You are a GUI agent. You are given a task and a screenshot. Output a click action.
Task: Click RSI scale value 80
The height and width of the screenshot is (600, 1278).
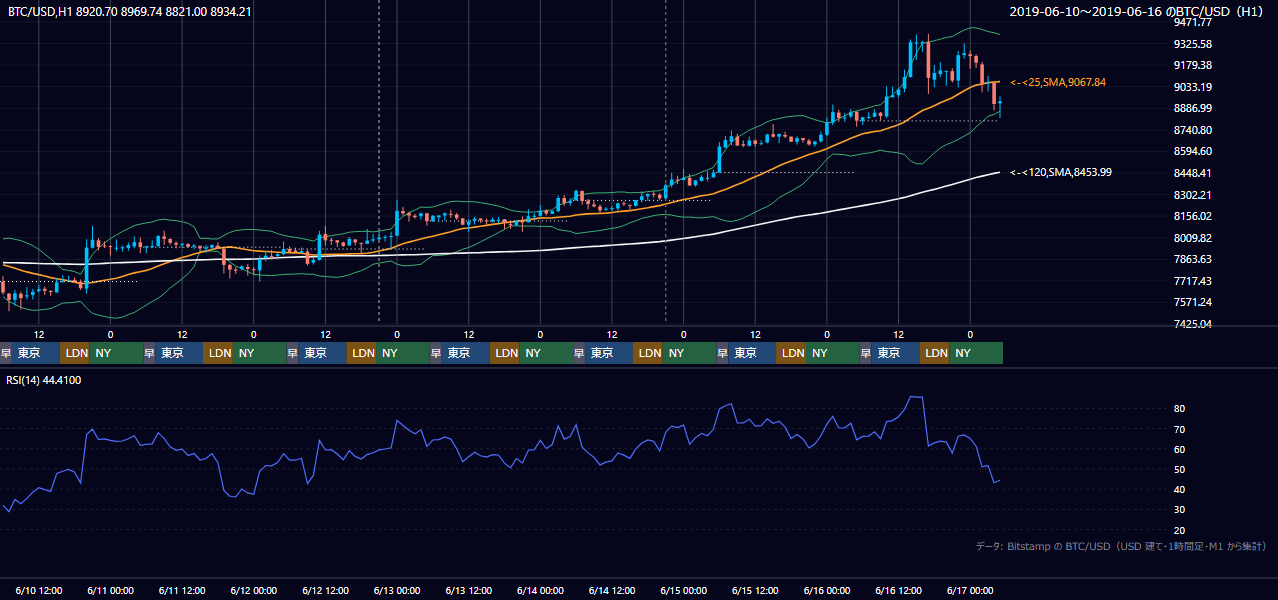(1179, 409)
